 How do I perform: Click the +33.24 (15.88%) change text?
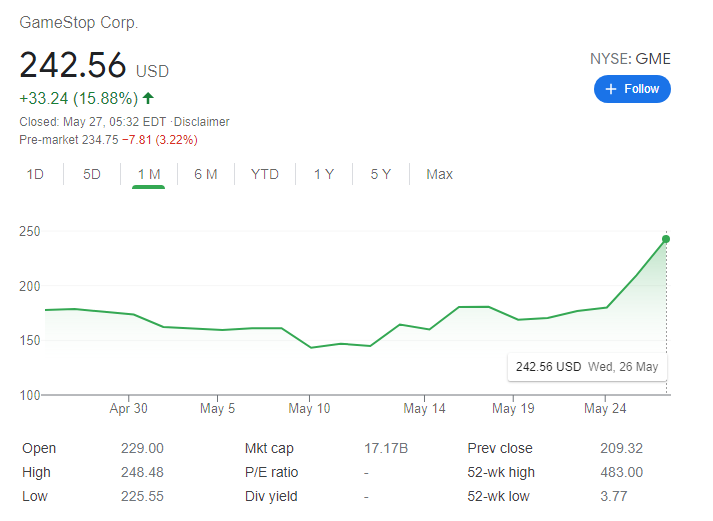click(79, 98)
